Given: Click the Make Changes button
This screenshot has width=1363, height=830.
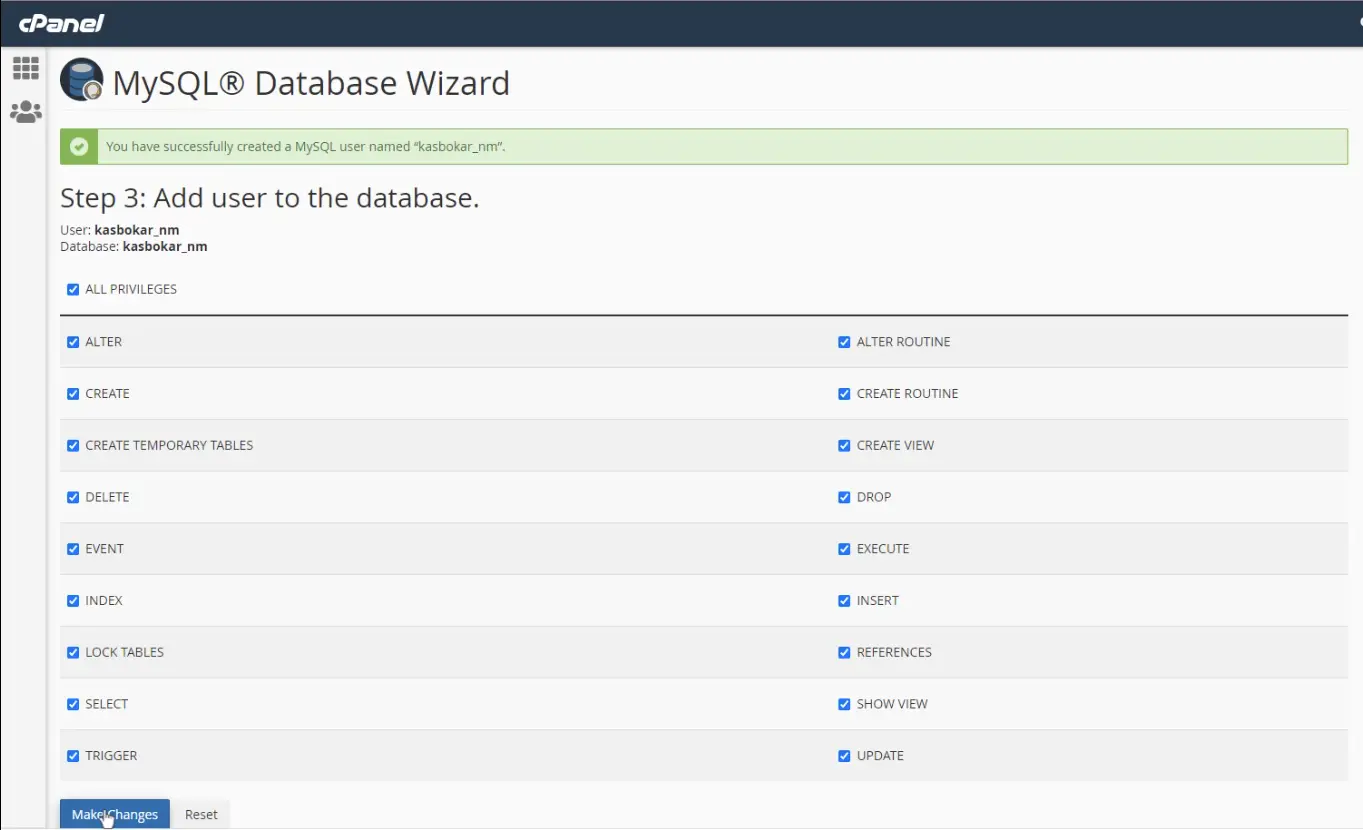Looking at the screenshot, I should (x=115, y=814).
